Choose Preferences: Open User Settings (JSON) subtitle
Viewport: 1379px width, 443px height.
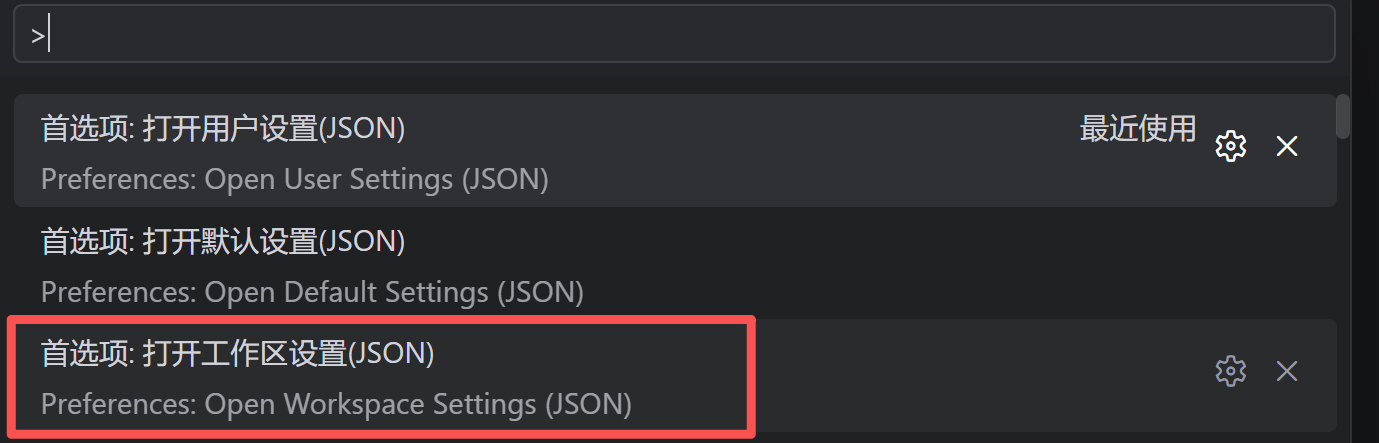[294, 180]
